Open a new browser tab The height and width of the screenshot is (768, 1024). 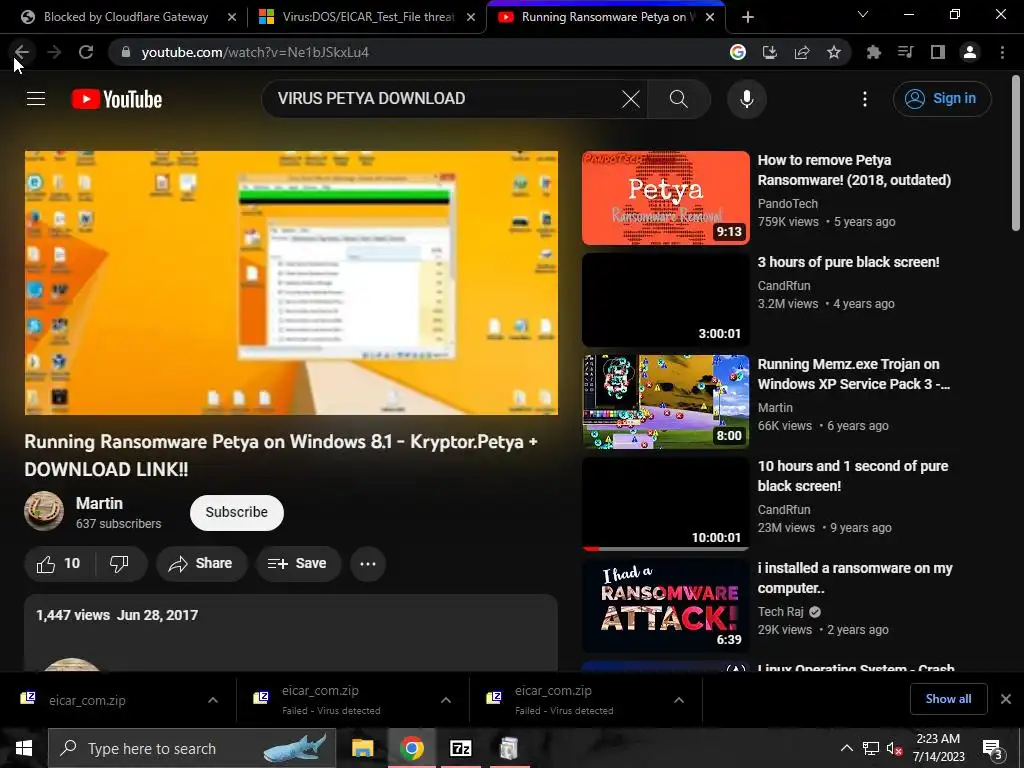click(748, 17)
